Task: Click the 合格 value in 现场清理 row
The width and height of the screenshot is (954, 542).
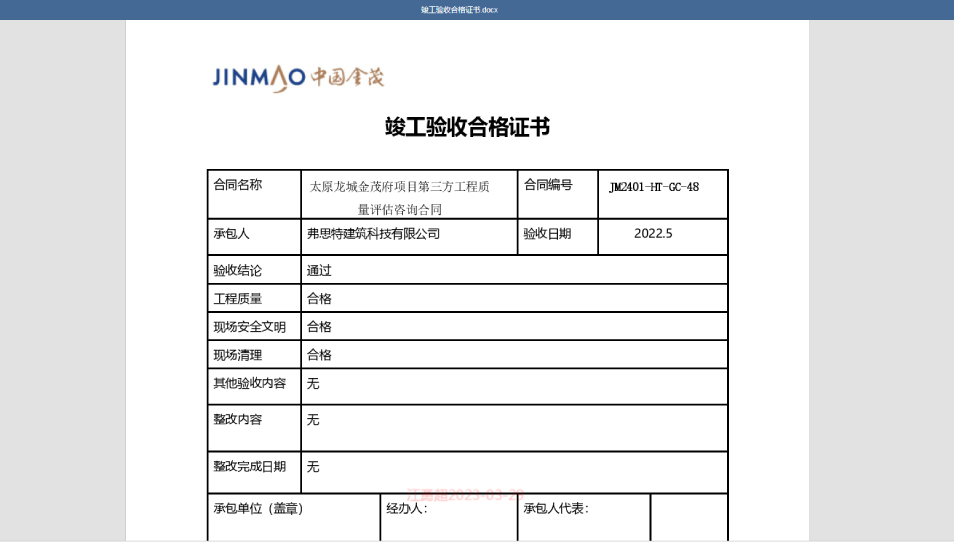Action: [319, 355]
